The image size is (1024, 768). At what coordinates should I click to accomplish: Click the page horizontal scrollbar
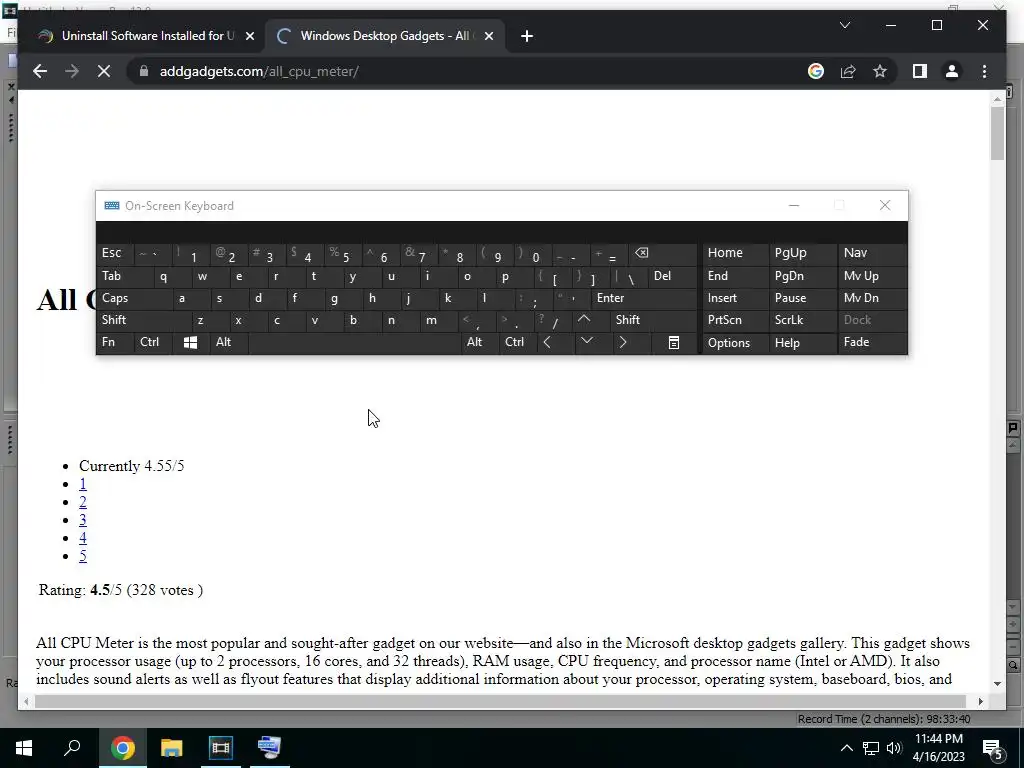[500, 701]
